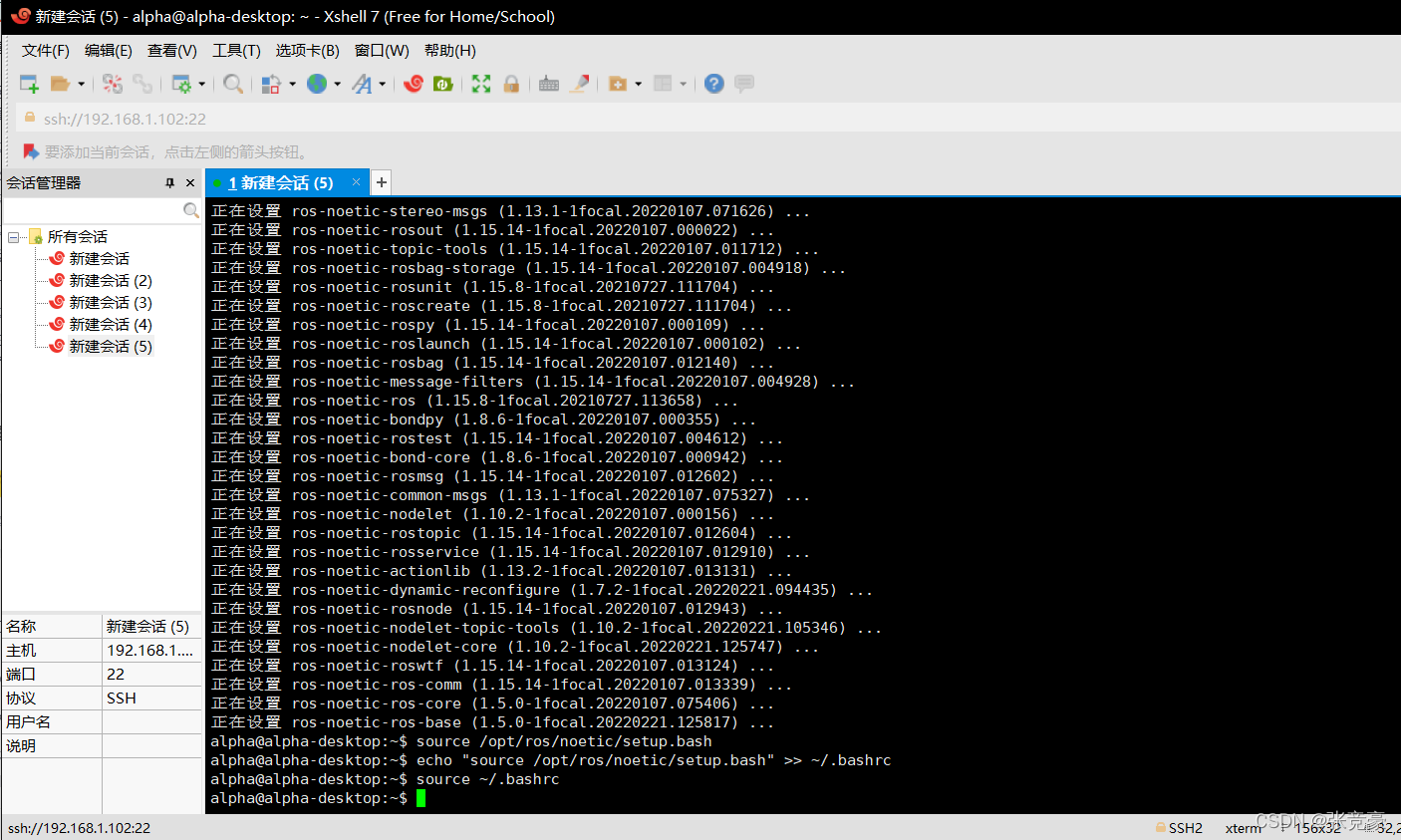This screenshot has height=840, width=1401.
Task: Collapse the 所有会话 tree node
Action: (14, 237)
